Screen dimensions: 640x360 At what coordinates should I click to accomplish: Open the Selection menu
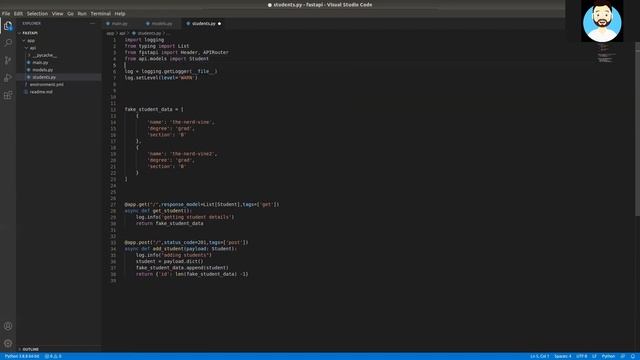click(38, 13)
